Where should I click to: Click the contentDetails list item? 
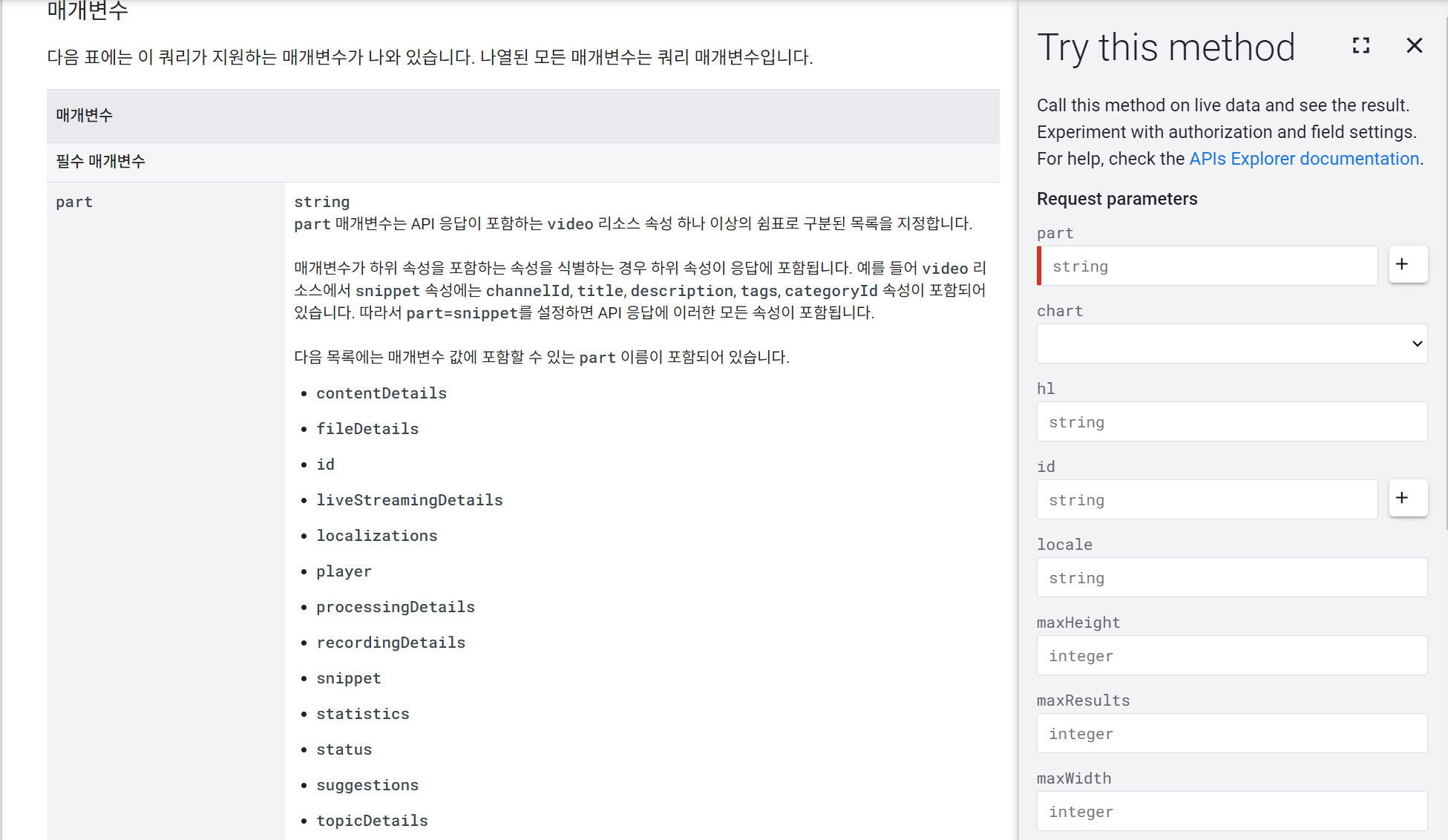381,393
